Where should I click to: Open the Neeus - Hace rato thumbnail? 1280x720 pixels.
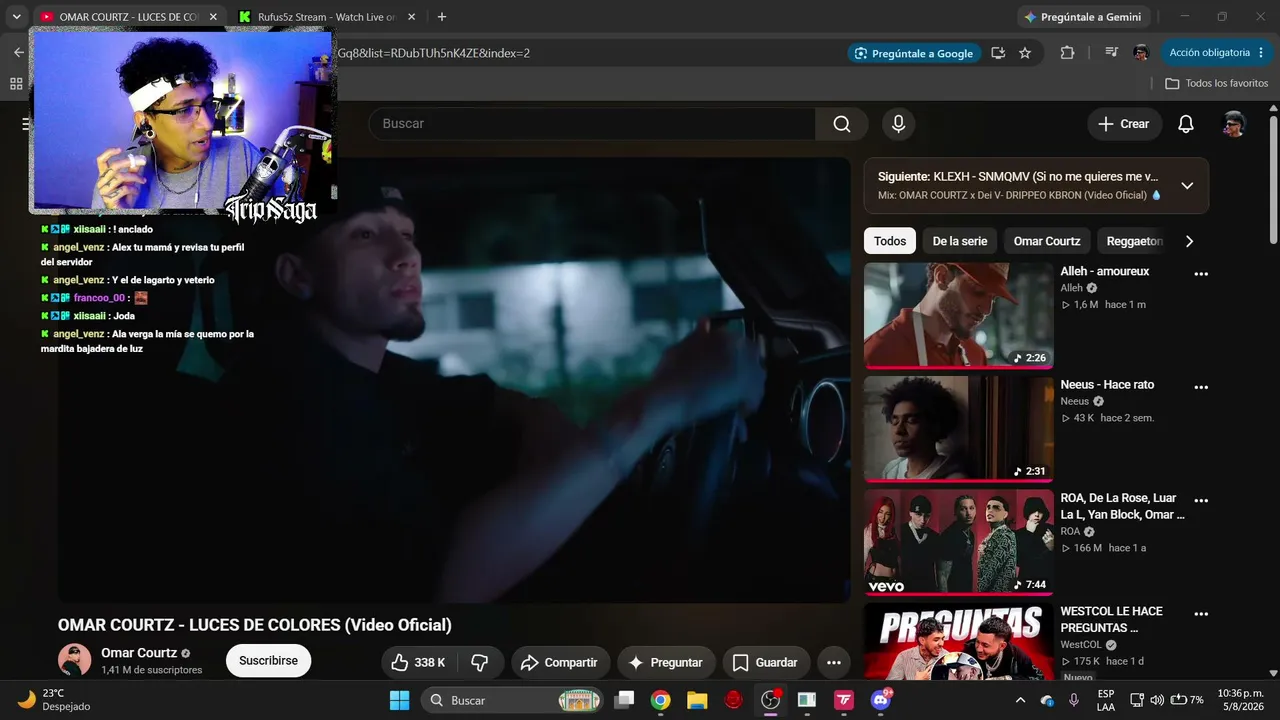point(958,429)
